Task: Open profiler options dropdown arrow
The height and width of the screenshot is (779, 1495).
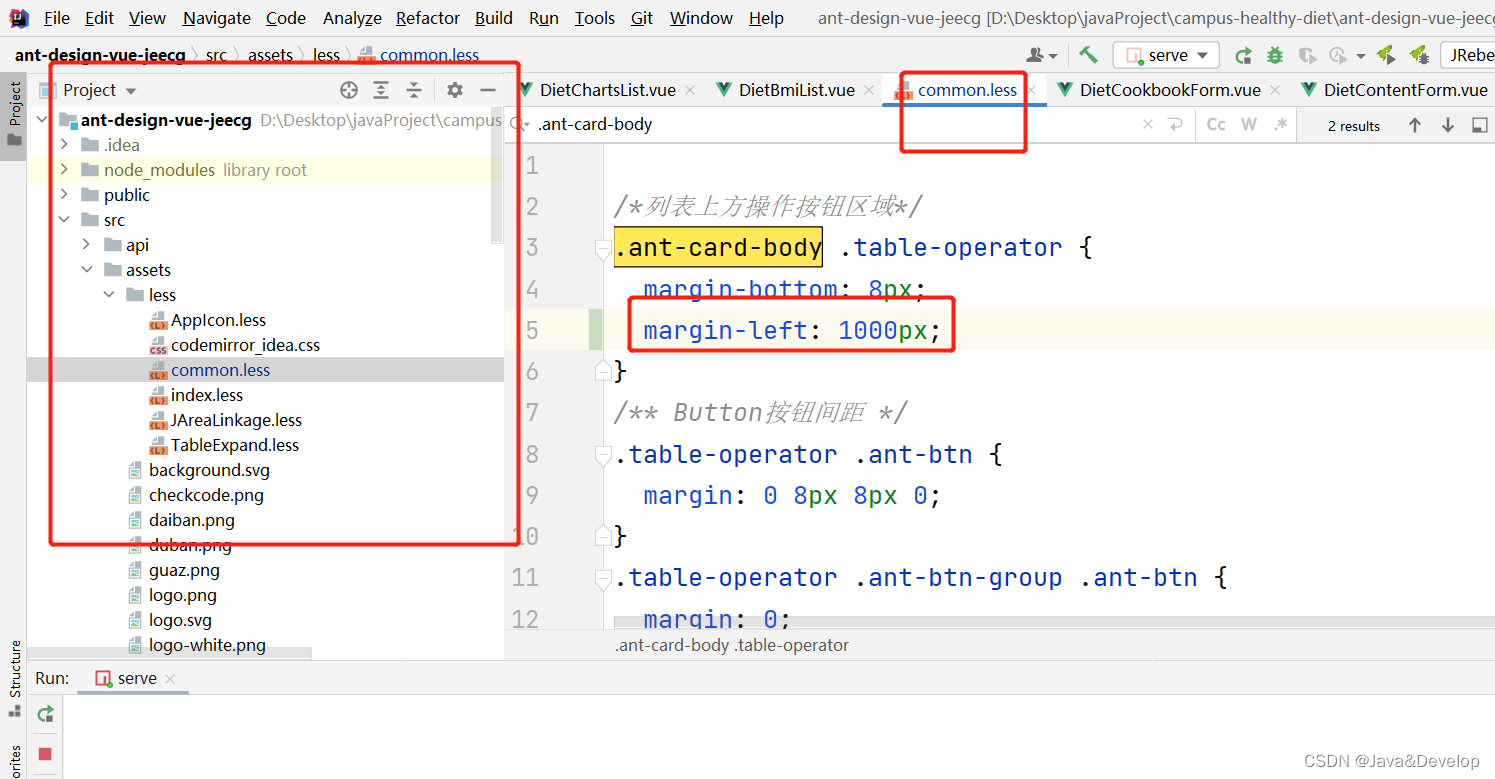Action: pyautogui.click(x=1361, y=56)
